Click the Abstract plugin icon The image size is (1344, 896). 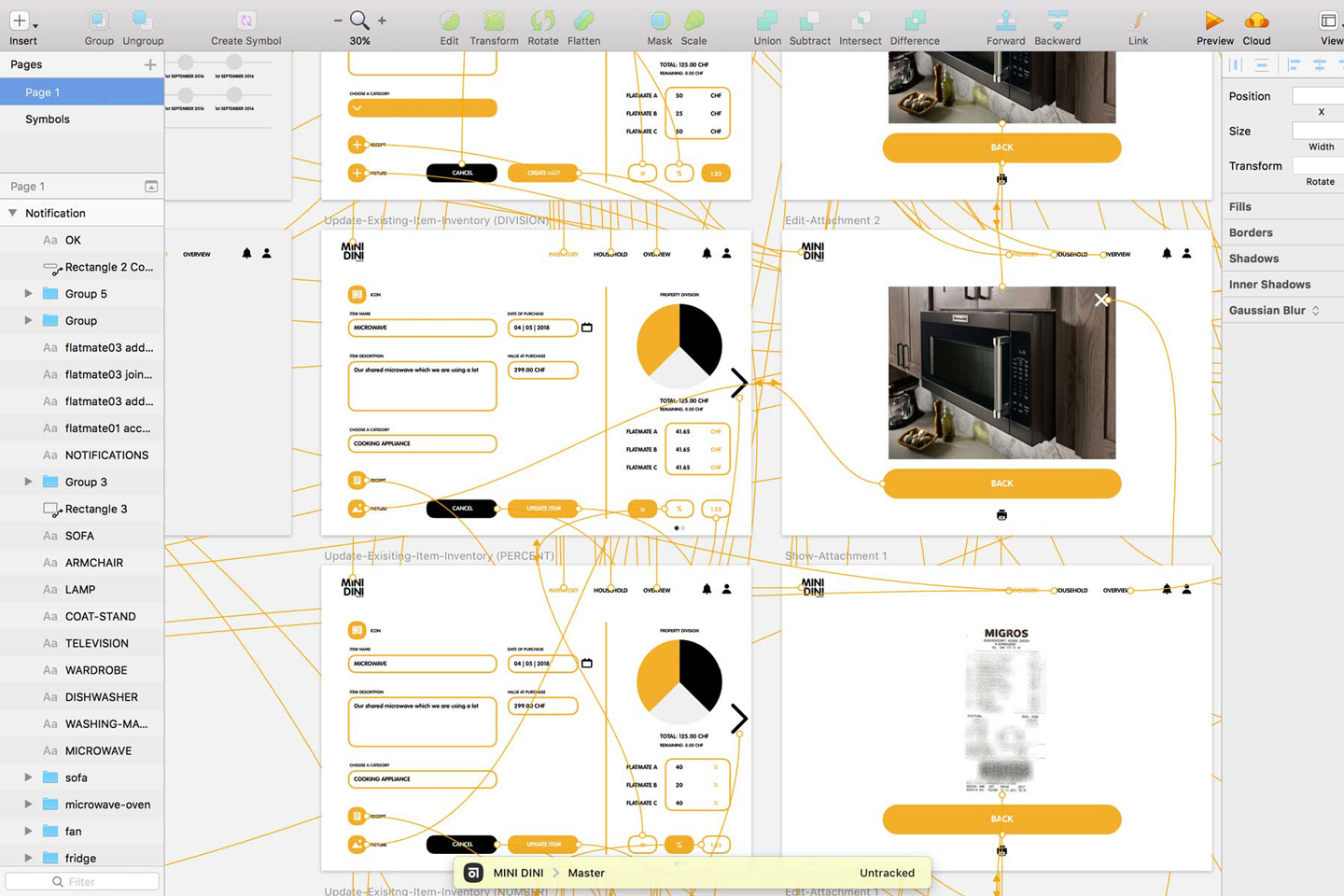[x=473, y=873]
